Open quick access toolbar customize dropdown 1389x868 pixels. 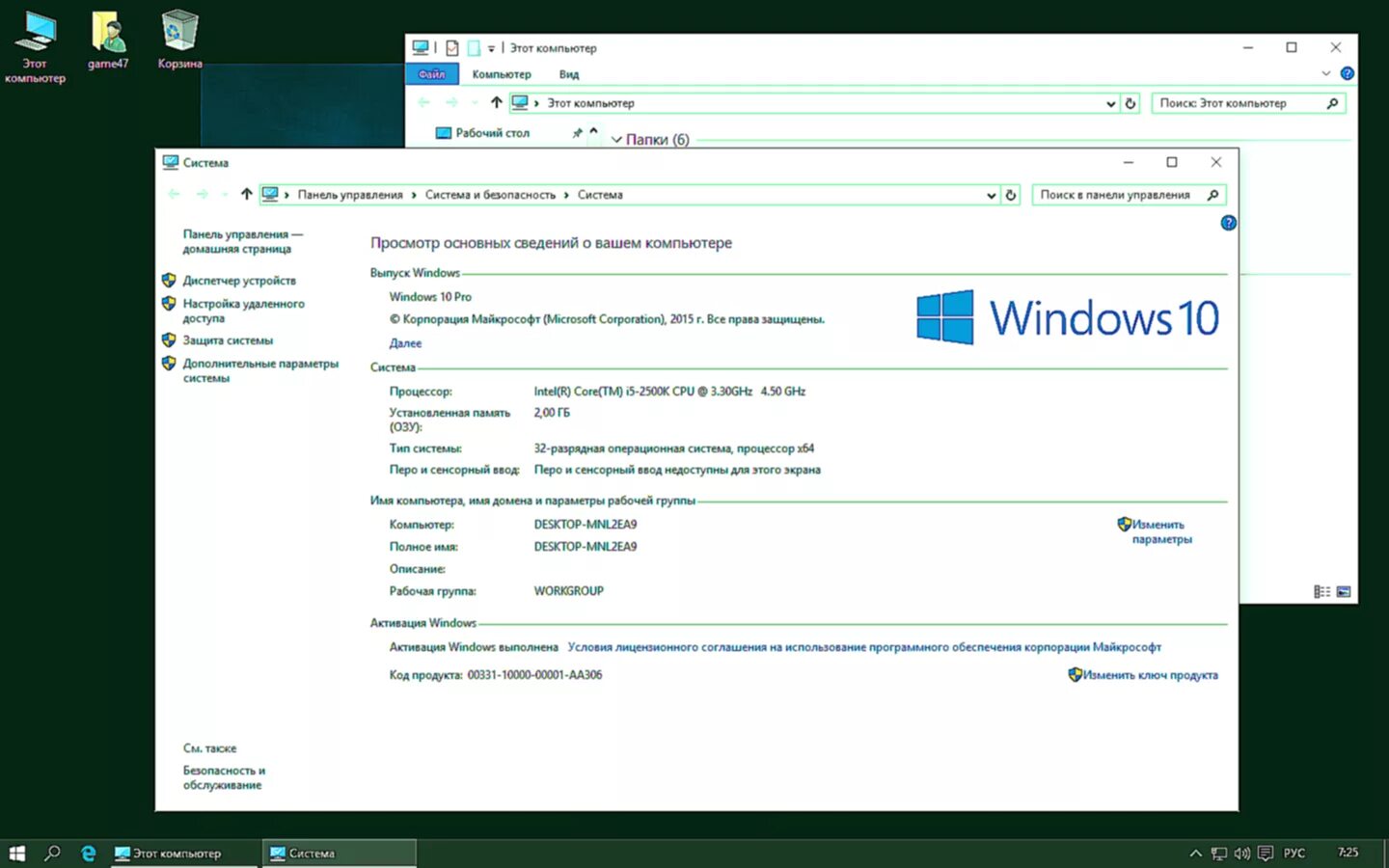pos(491,48)
